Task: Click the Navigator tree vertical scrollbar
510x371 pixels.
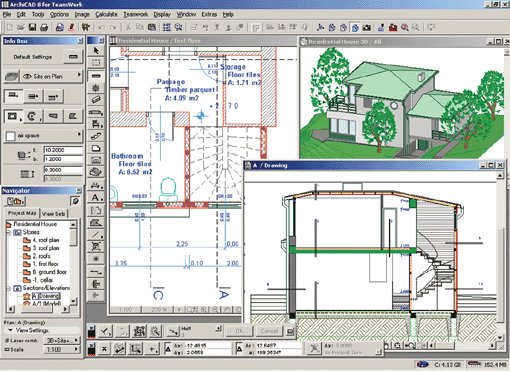Action: pyautogui.click(x=74, y=262)
